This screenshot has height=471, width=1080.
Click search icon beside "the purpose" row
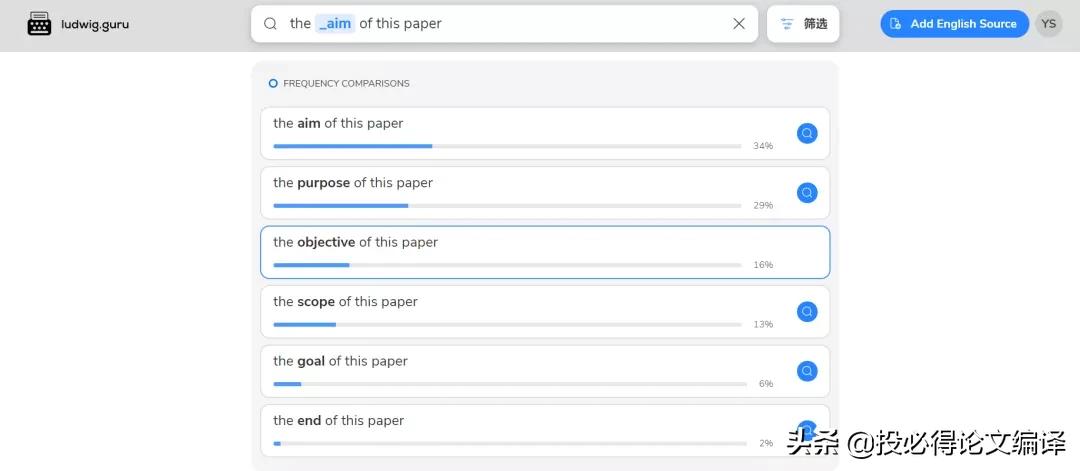807,193
